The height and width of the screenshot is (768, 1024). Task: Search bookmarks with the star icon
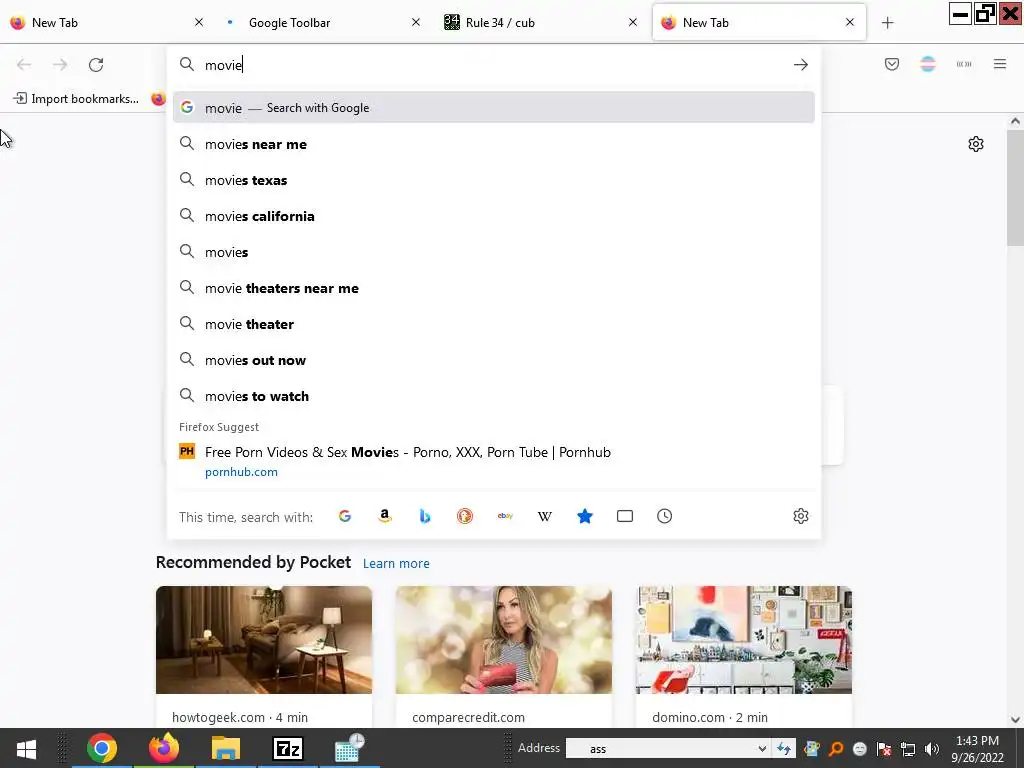pos(585,517)
